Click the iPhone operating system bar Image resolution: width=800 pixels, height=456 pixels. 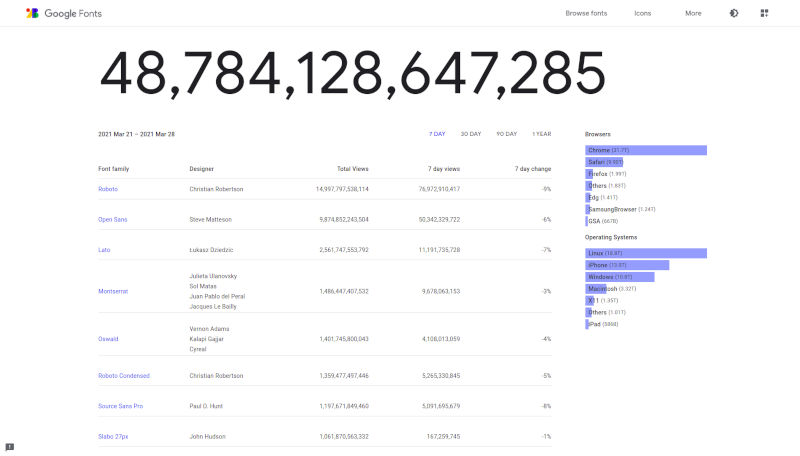pos(627,265)
